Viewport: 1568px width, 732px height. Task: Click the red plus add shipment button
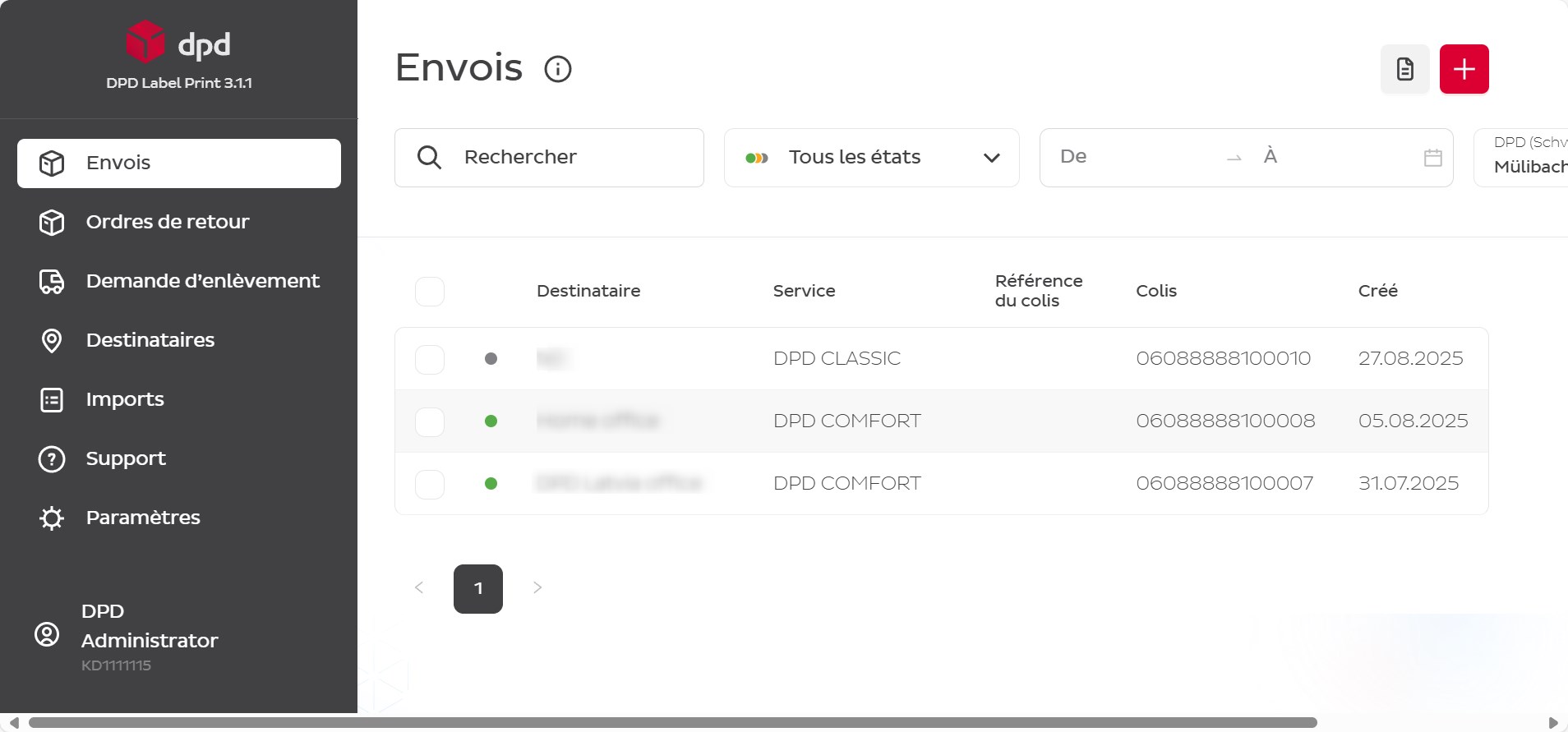[x=1464, y=69]
